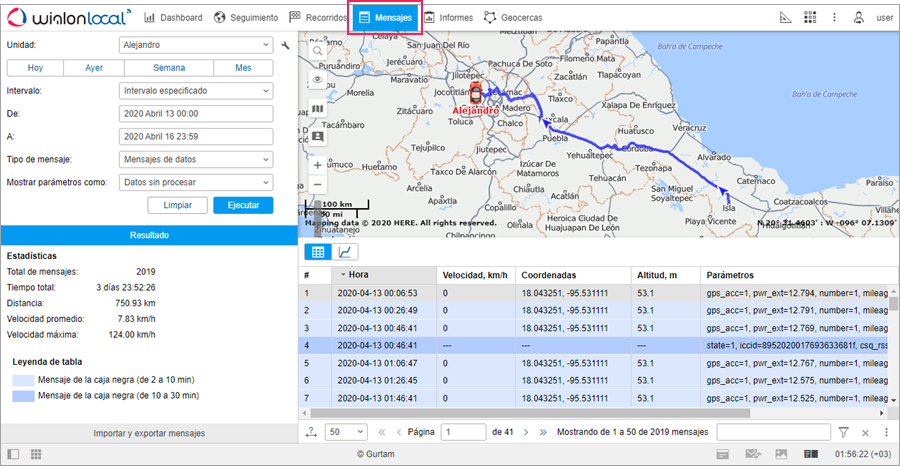Open the filter funnel icon
This screenshot has height=466, width=900.
[843, 432]
